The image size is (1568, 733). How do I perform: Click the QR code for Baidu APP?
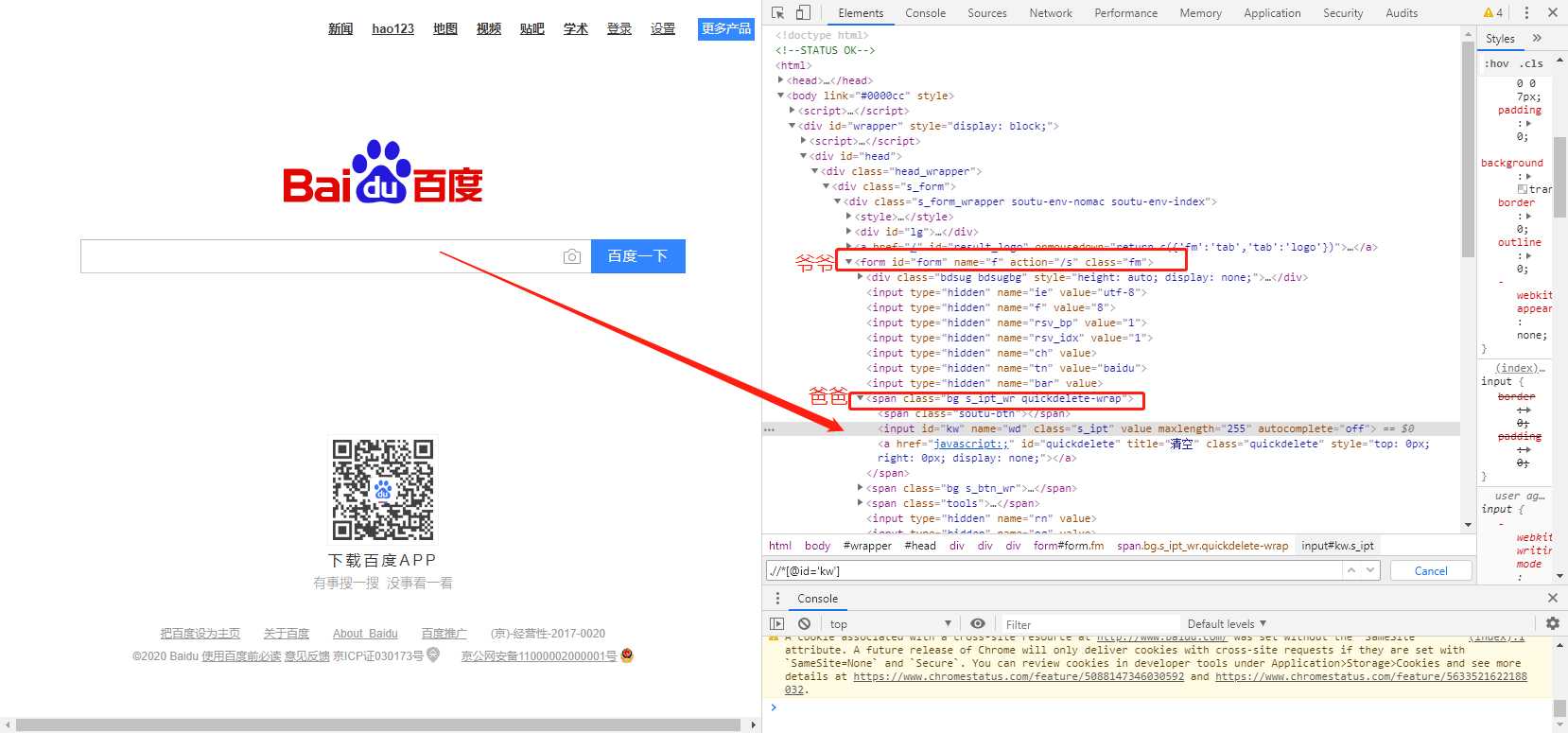(383, 490)
